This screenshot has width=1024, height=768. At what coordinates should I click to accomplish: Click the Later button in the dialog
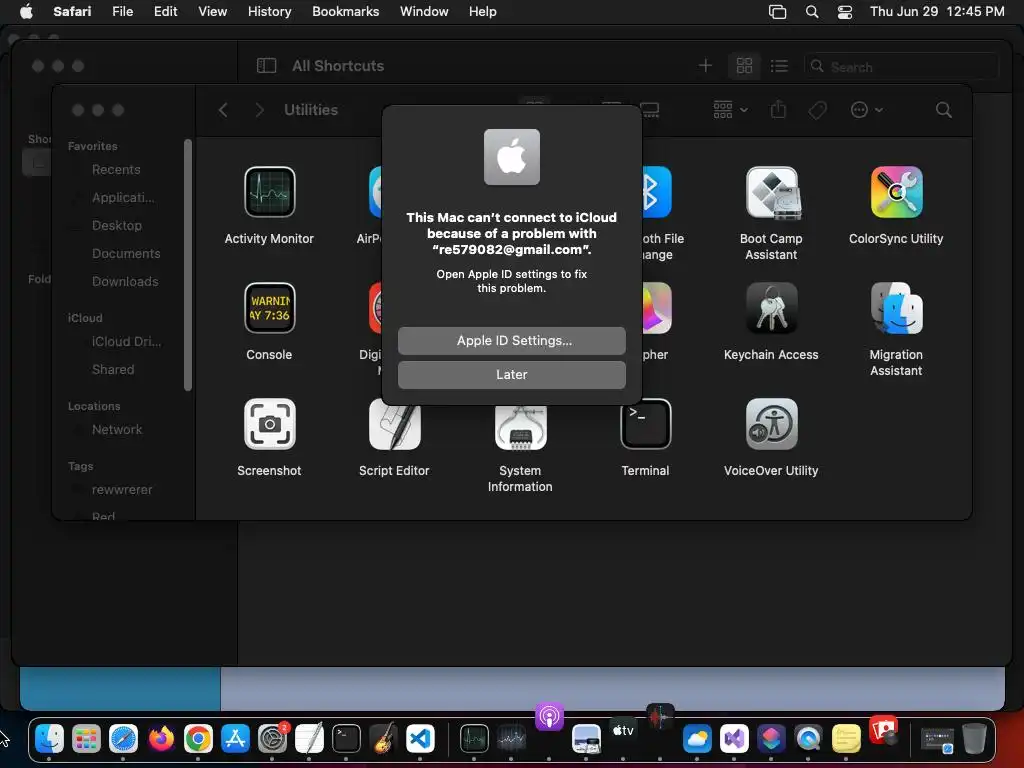pyautogui.click(x=511, y=374)
